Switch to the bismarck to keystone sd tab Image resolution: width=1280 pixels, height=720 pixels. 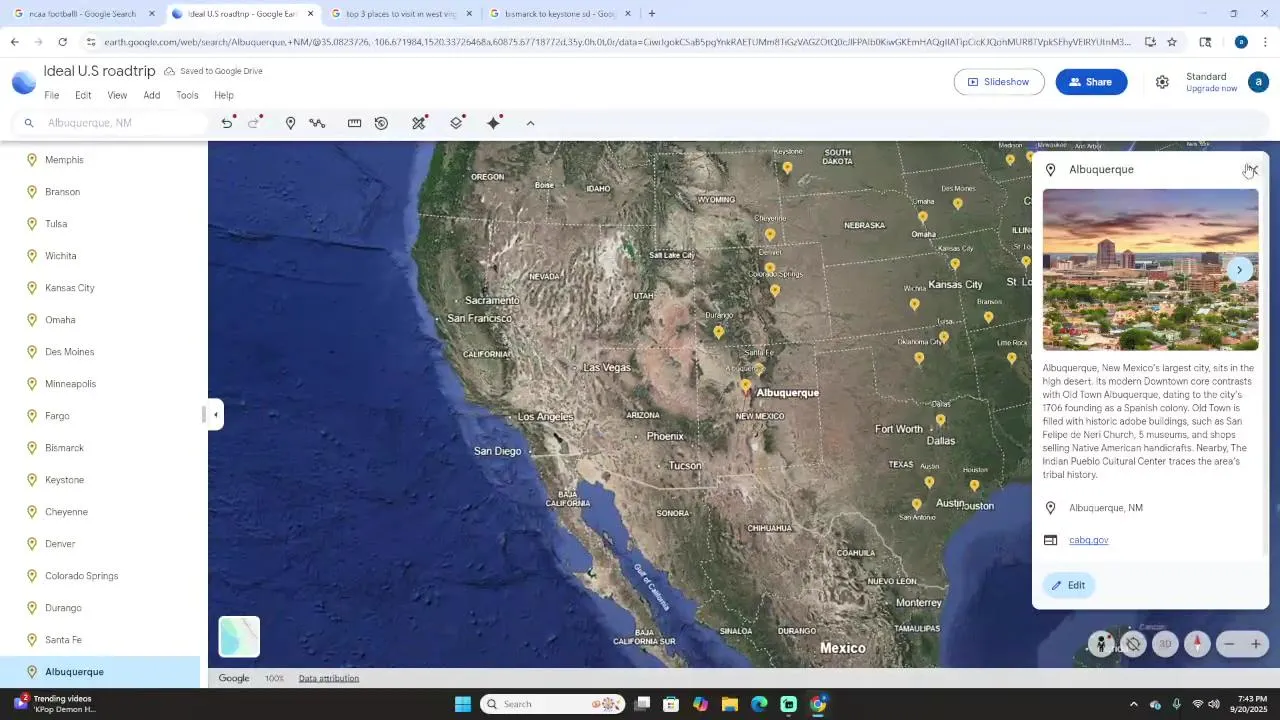[x=560, y=14]
